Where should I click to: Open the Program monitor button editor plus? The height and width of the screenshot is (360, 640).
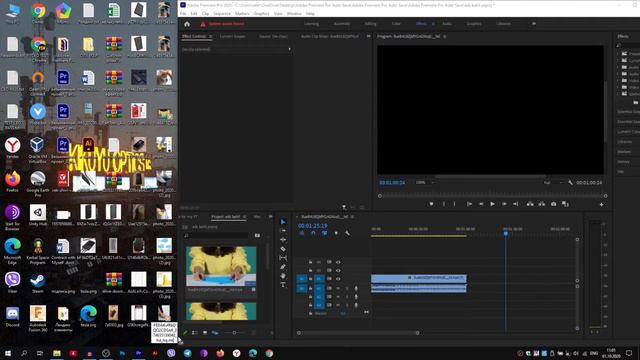pos(601,204)
